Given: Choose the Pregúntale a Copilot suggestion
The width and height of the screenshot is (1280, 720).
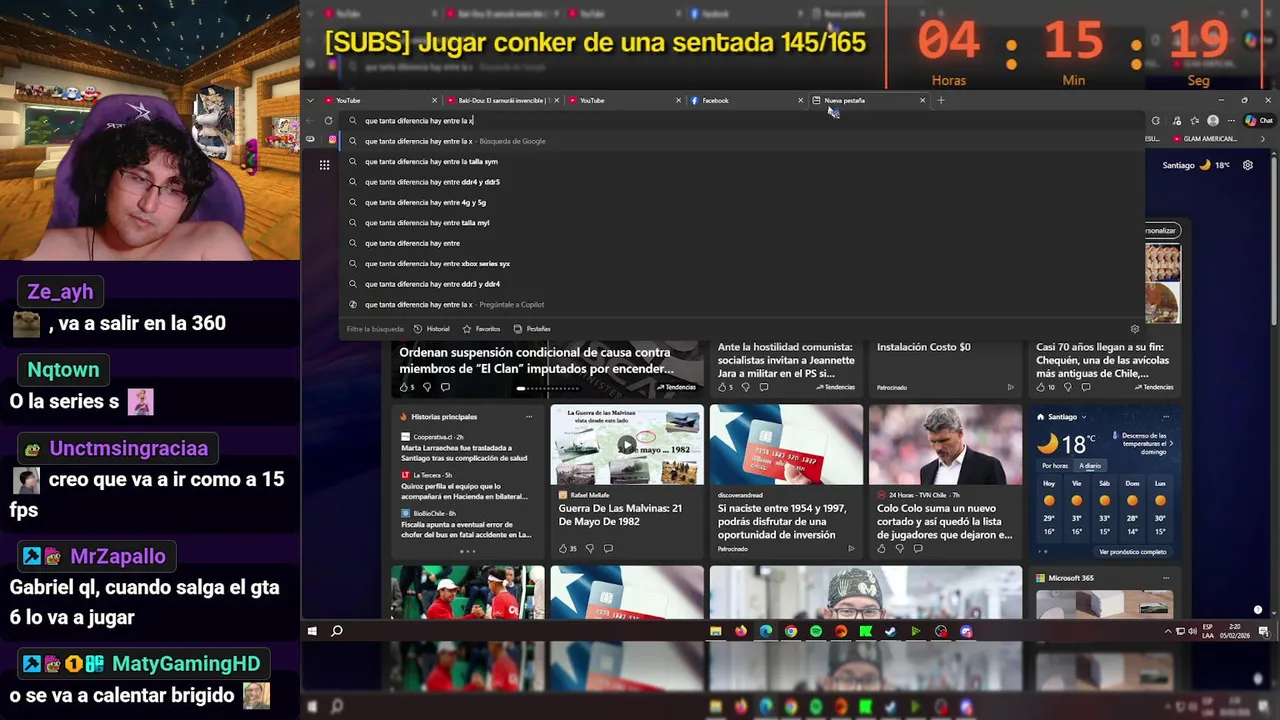Looking at the screenshot, I should click(x=741, y=304).
